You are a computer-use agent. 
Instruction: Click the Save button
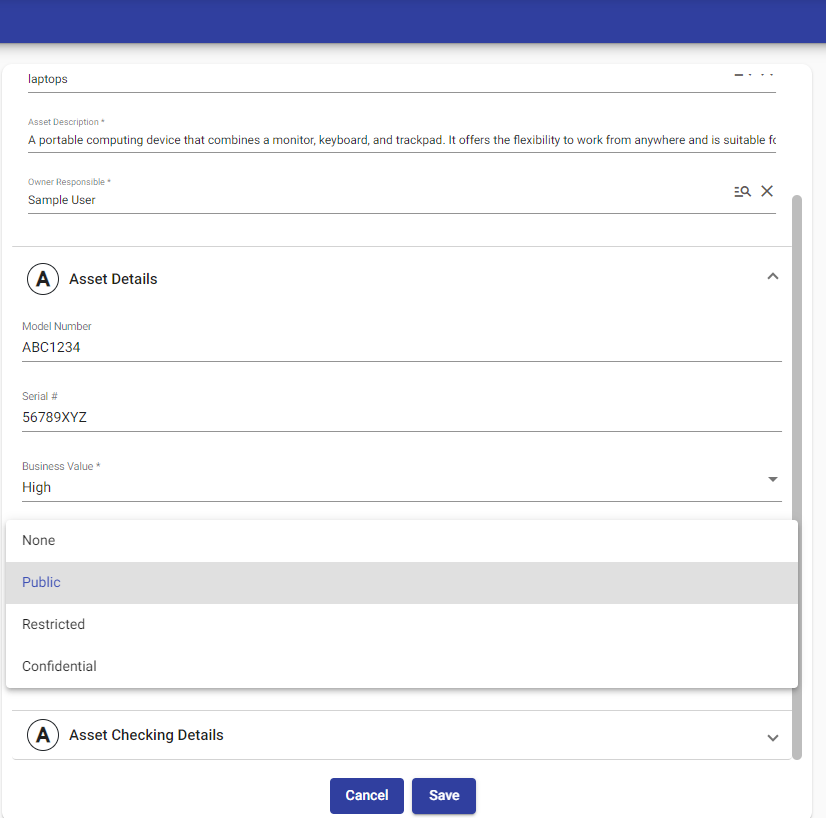(x=443, y=795)
